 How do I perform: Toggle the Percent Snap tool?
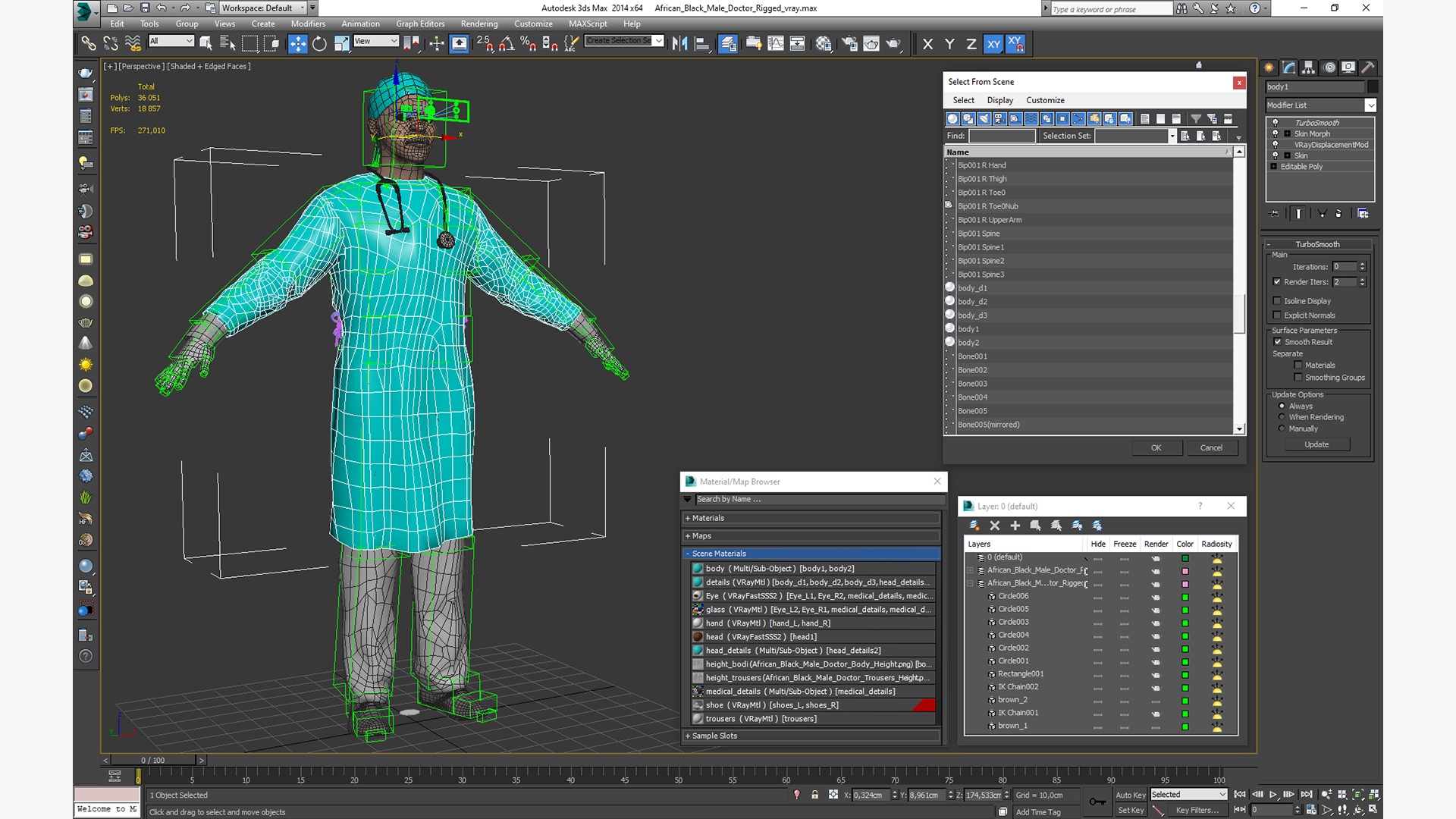point(529,44)
